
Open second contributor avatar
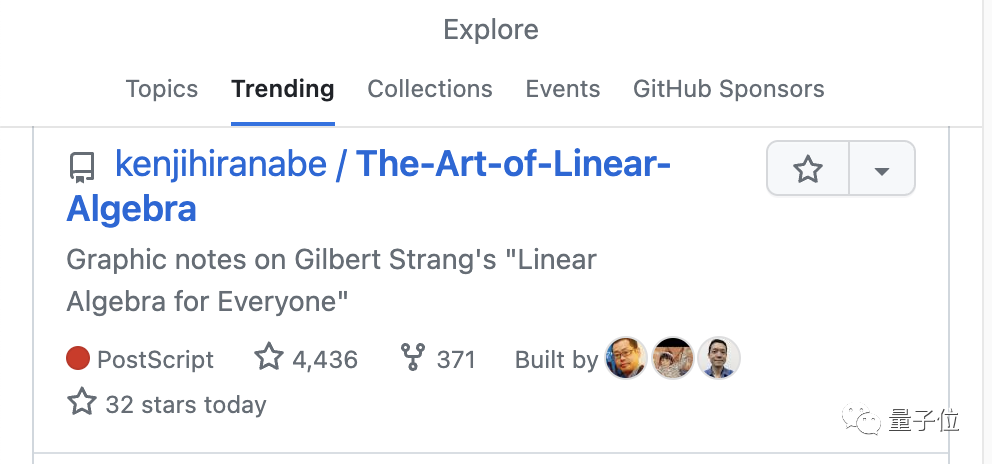pos(672,358)
